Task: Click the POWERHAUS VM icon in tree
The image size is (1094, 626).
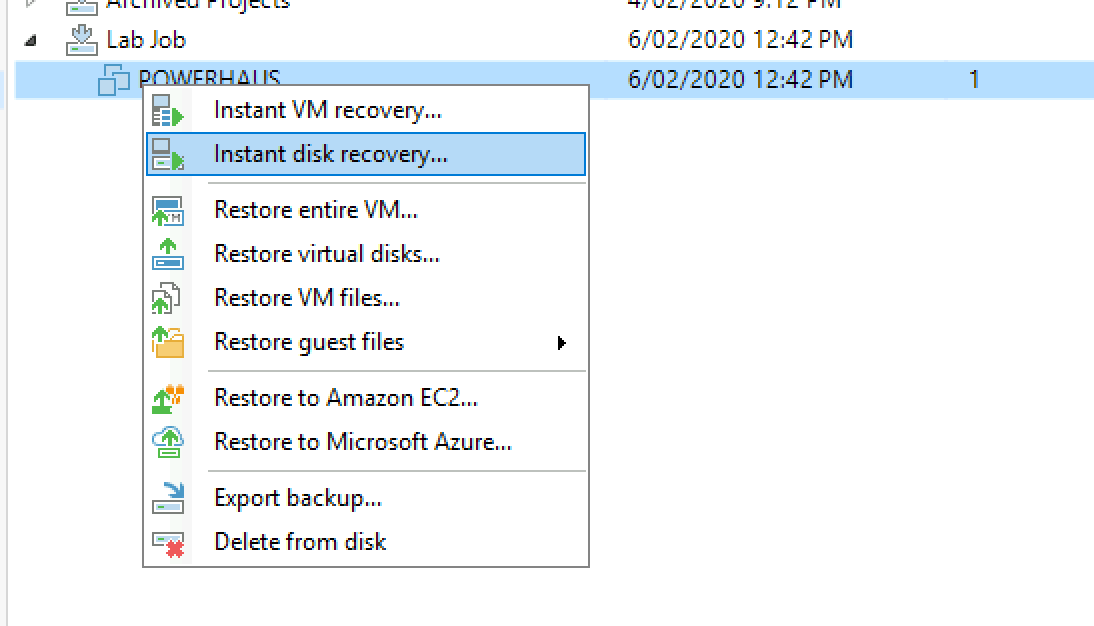Action: [114, 80]
